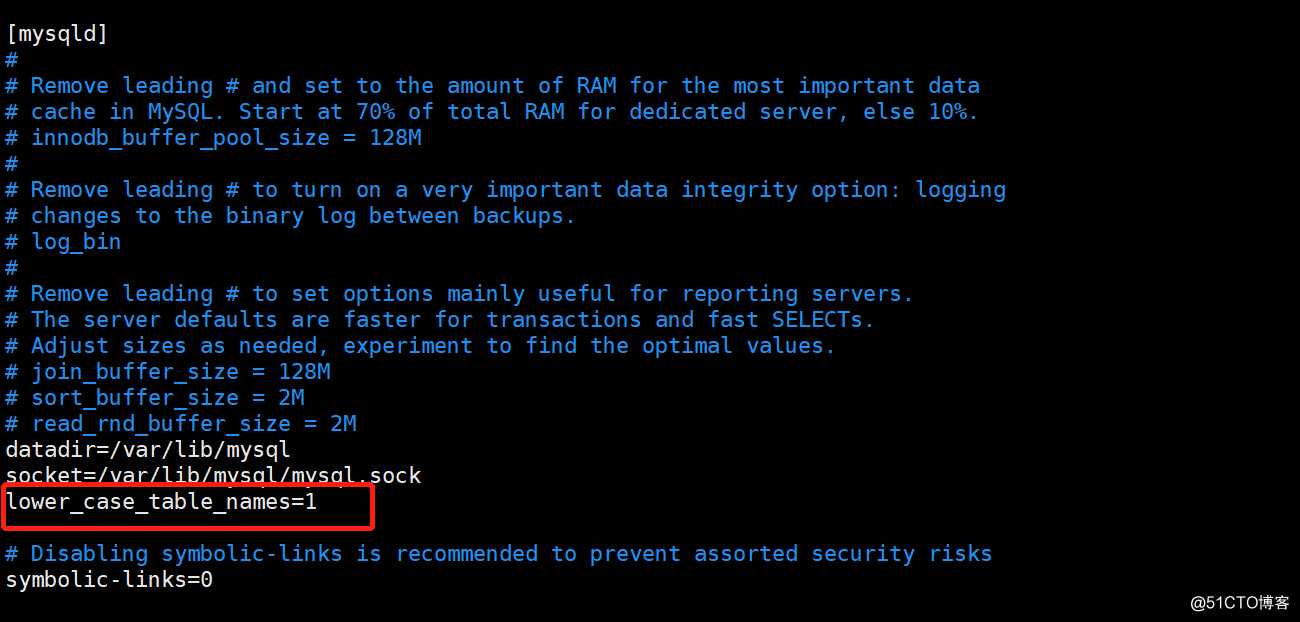Click the Disabling symbolic-links comment line
This screenshot has width=1300, height=622.
point(499,554)
